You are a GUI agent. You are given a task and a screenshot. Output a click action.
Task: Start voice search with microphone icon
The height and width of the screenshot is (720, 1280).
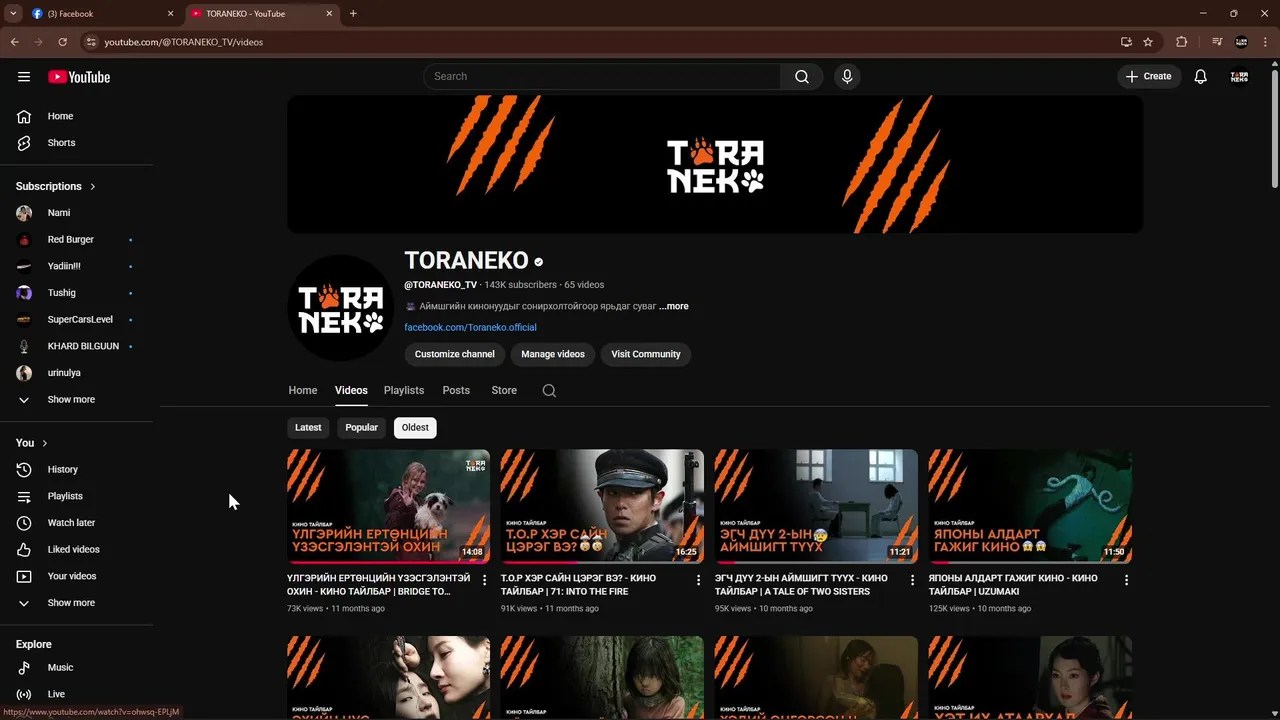click(x=847, y=77)
